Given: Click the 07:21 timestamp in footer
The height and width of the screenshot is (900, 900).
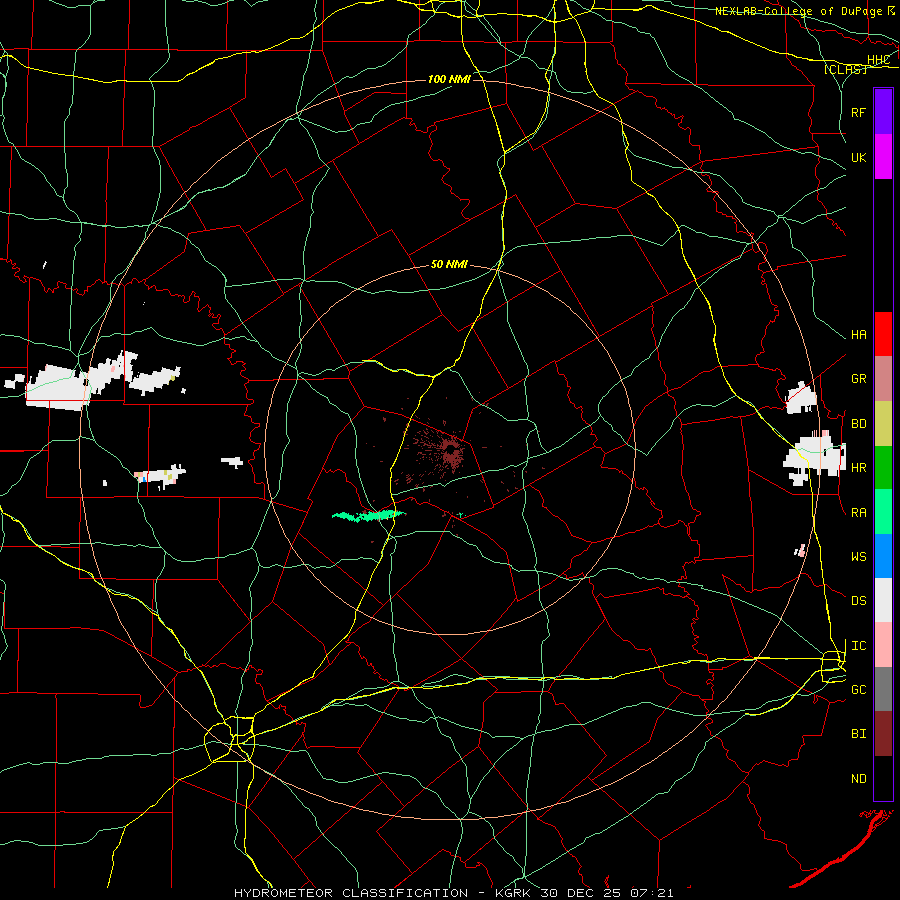Looking at the screenshot, I should pos(654,893).
